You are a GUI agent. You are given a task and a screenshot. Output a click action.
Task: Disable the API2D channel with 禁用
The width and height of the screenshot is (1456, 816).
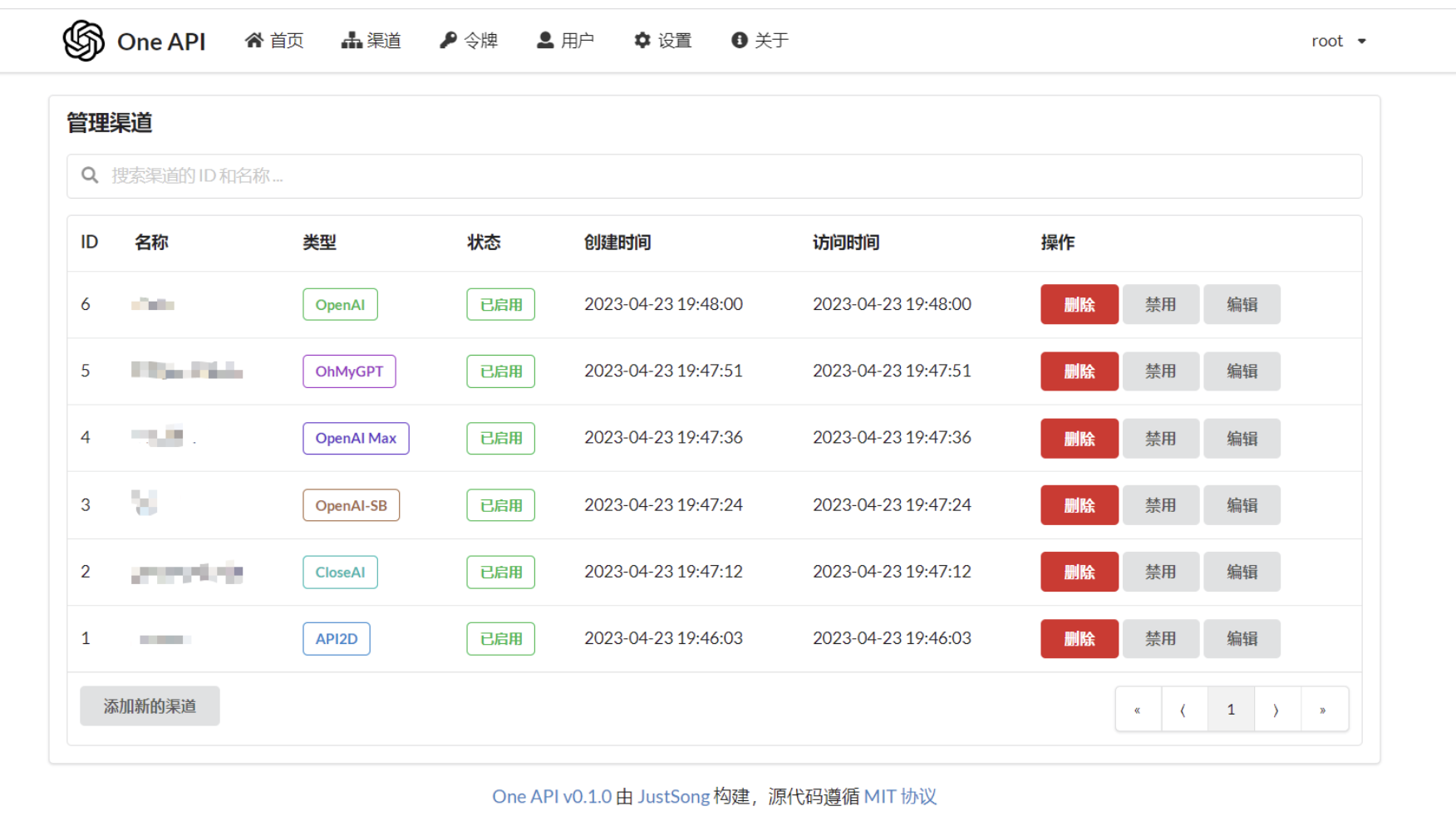[x=1160, y=639]
